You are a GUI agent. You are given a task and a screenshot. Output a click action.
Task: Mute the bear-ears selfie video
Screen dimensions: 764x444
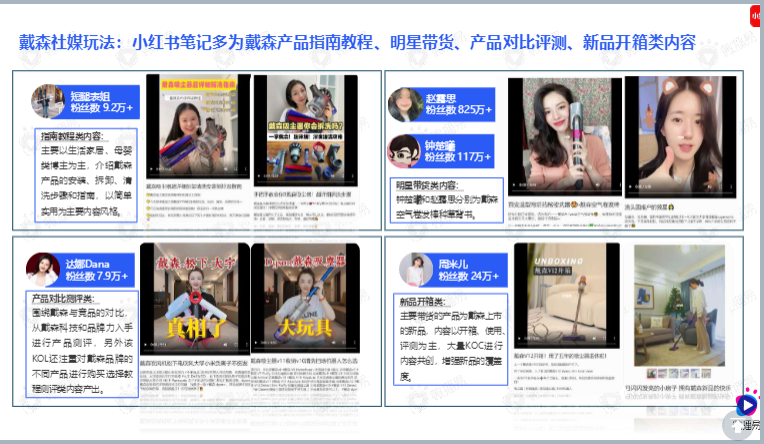pyautogui.click(x=710, y=187)
